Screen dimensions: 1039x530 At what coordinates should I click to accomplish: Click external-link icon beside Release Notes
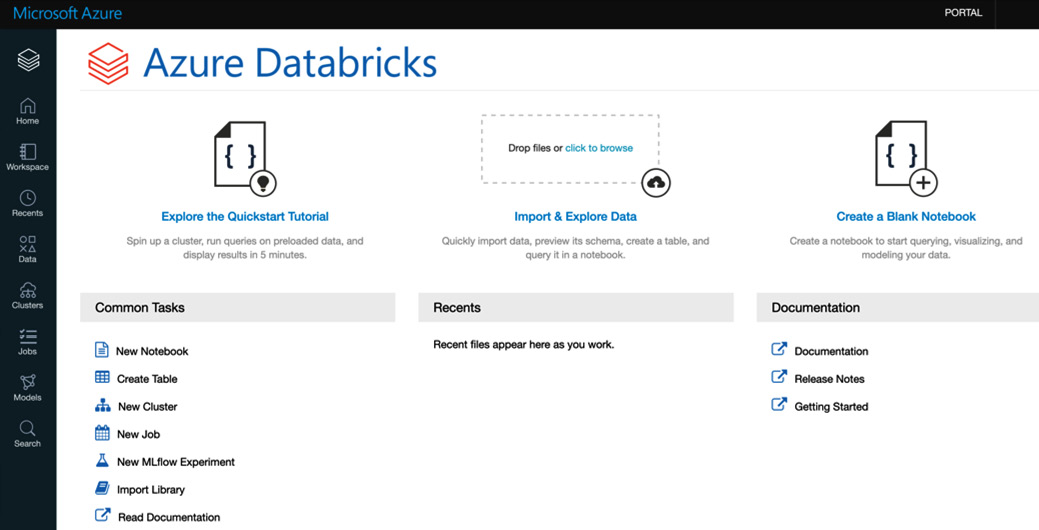779,377
